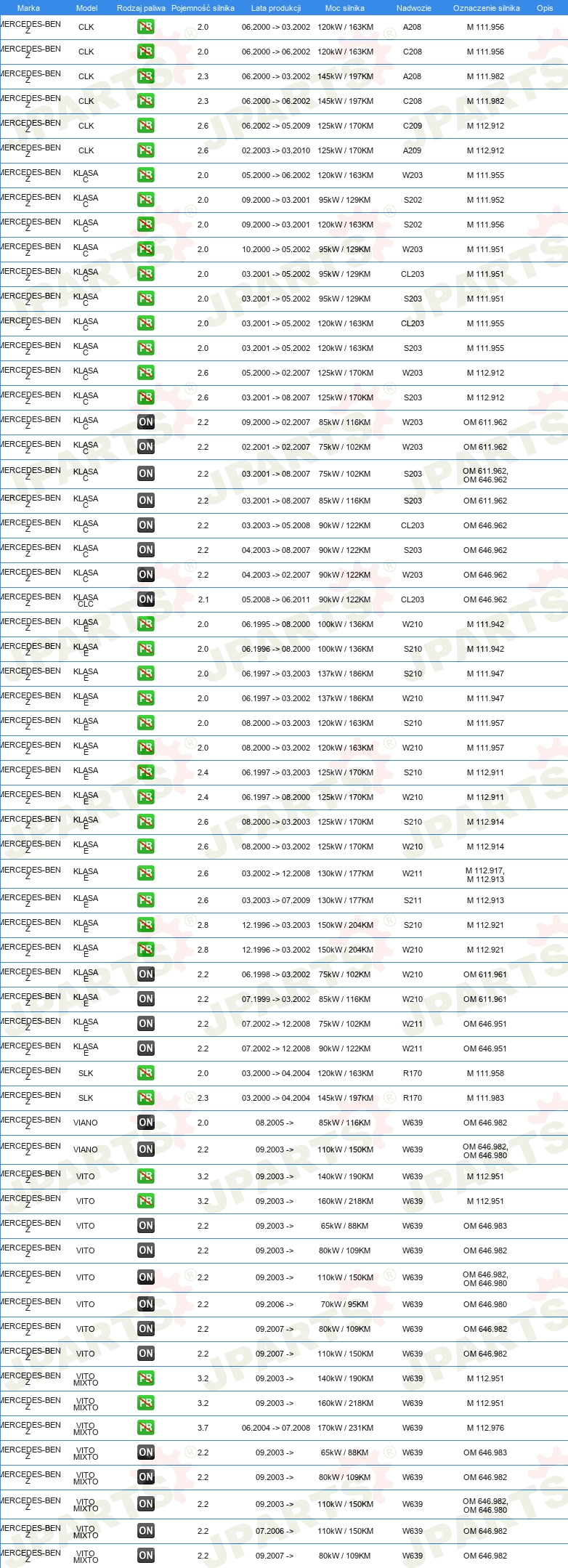Click petrol icon in VITO 140kW / 190KM row

tap(145, 1176)
